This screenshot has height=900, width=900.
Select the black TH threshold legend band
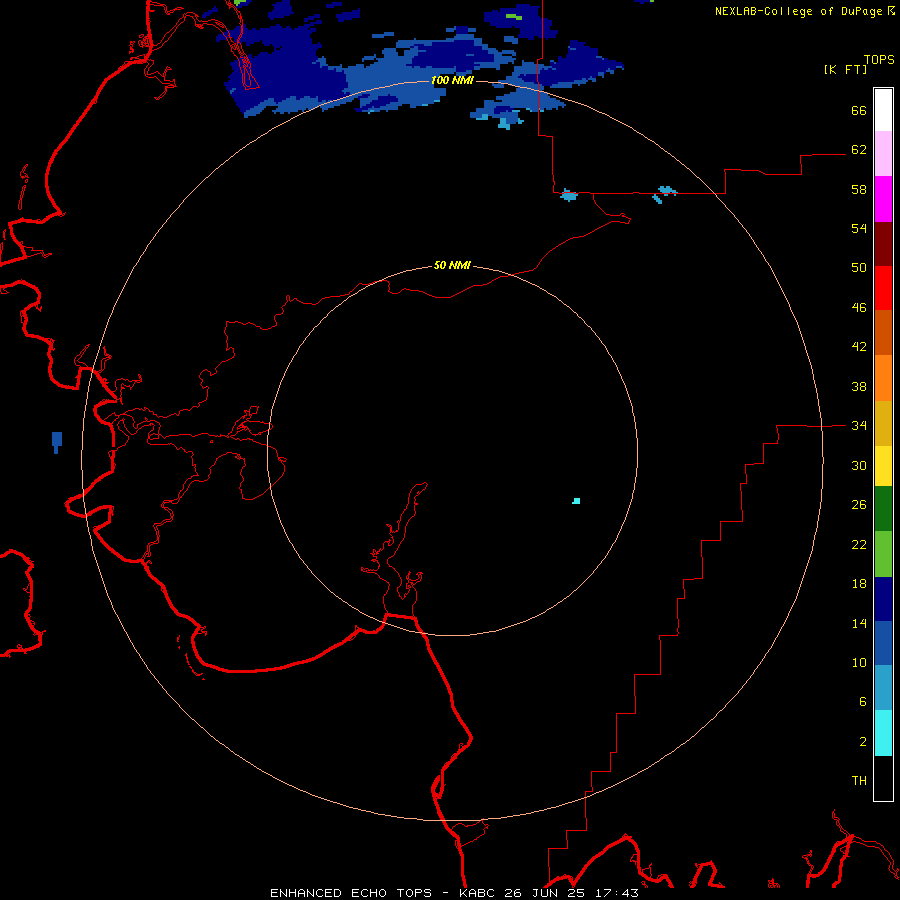883,778
